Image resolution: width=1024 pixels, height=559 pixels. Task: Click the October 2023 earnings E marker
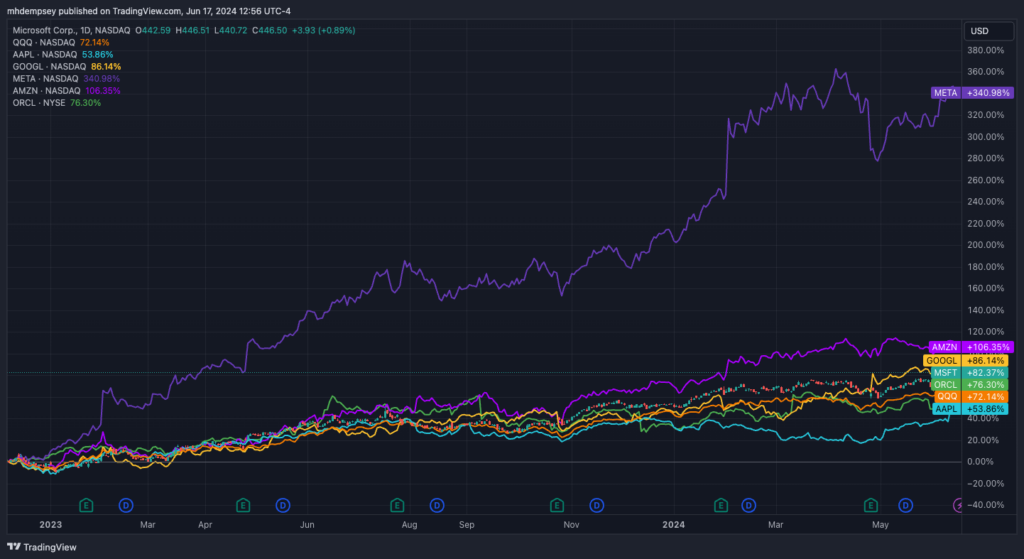pos(556,505)
